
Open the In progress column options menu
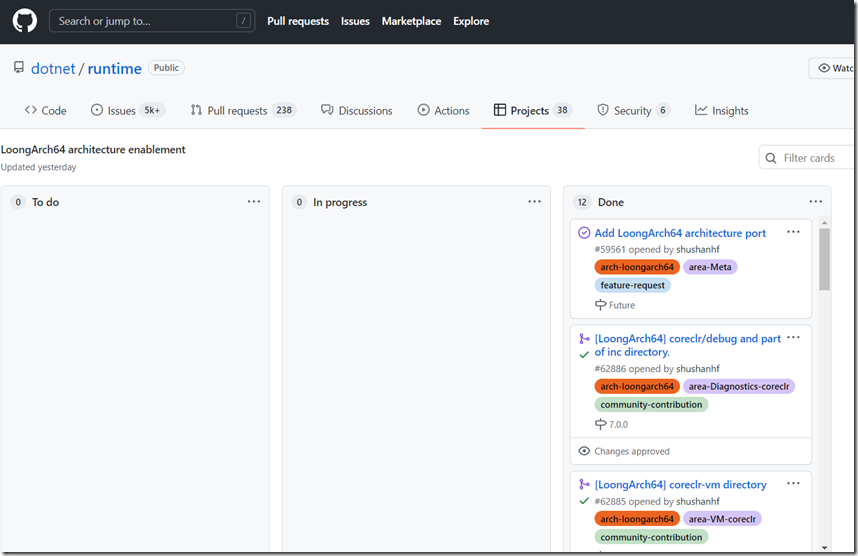coord(535,202)
